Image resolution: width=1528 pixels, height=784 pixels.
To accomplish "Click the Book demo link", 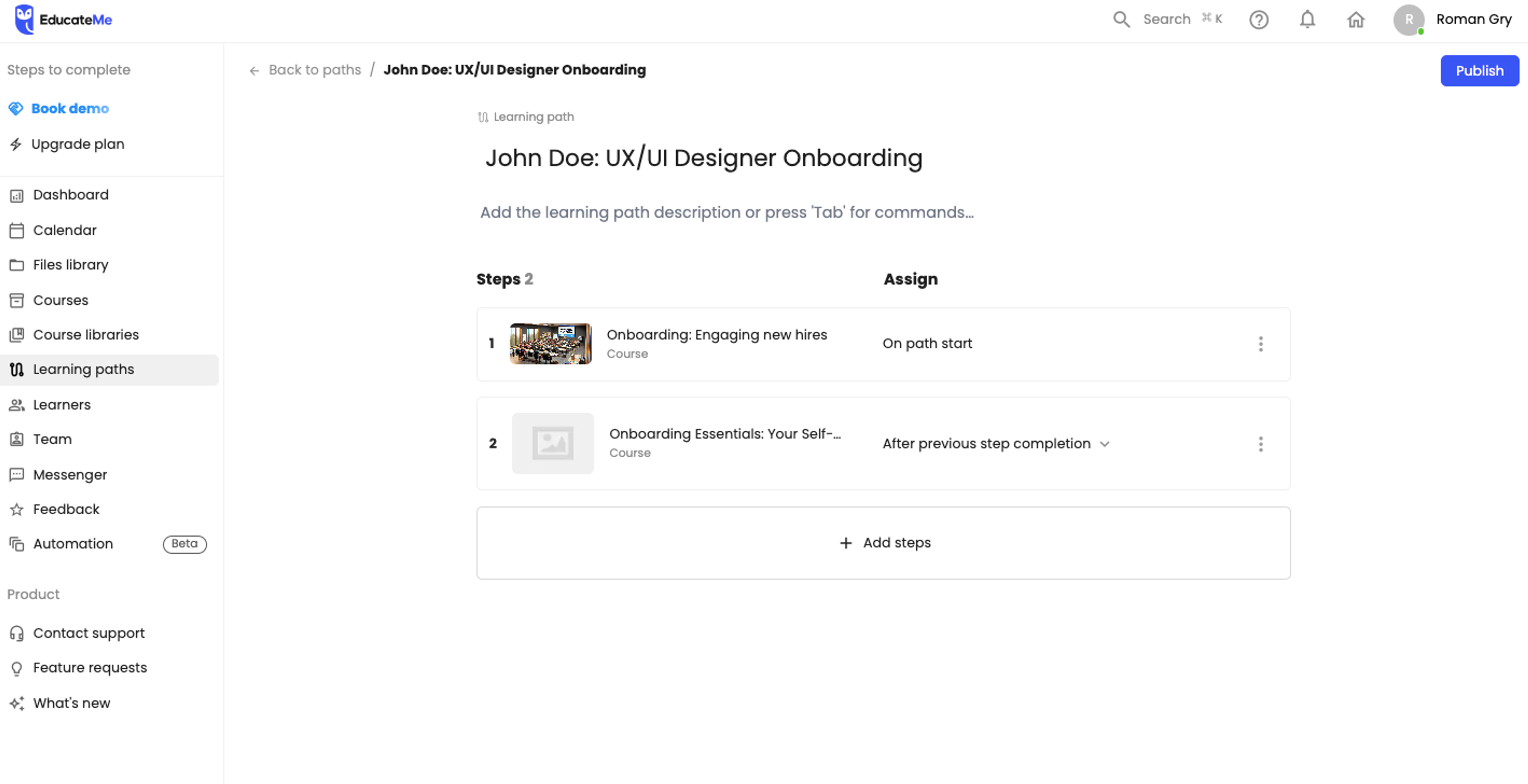I will (70, 109).
